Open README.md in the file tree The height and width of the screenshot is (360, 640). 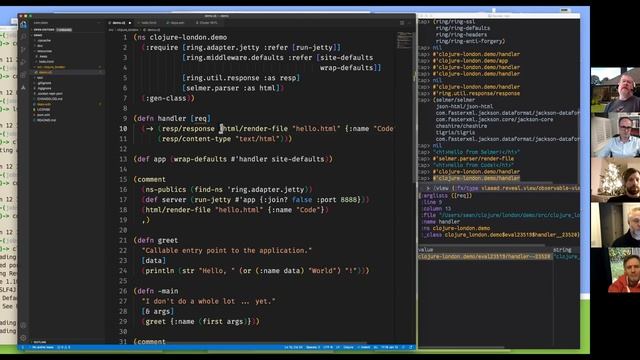click(x=46, y=120)
